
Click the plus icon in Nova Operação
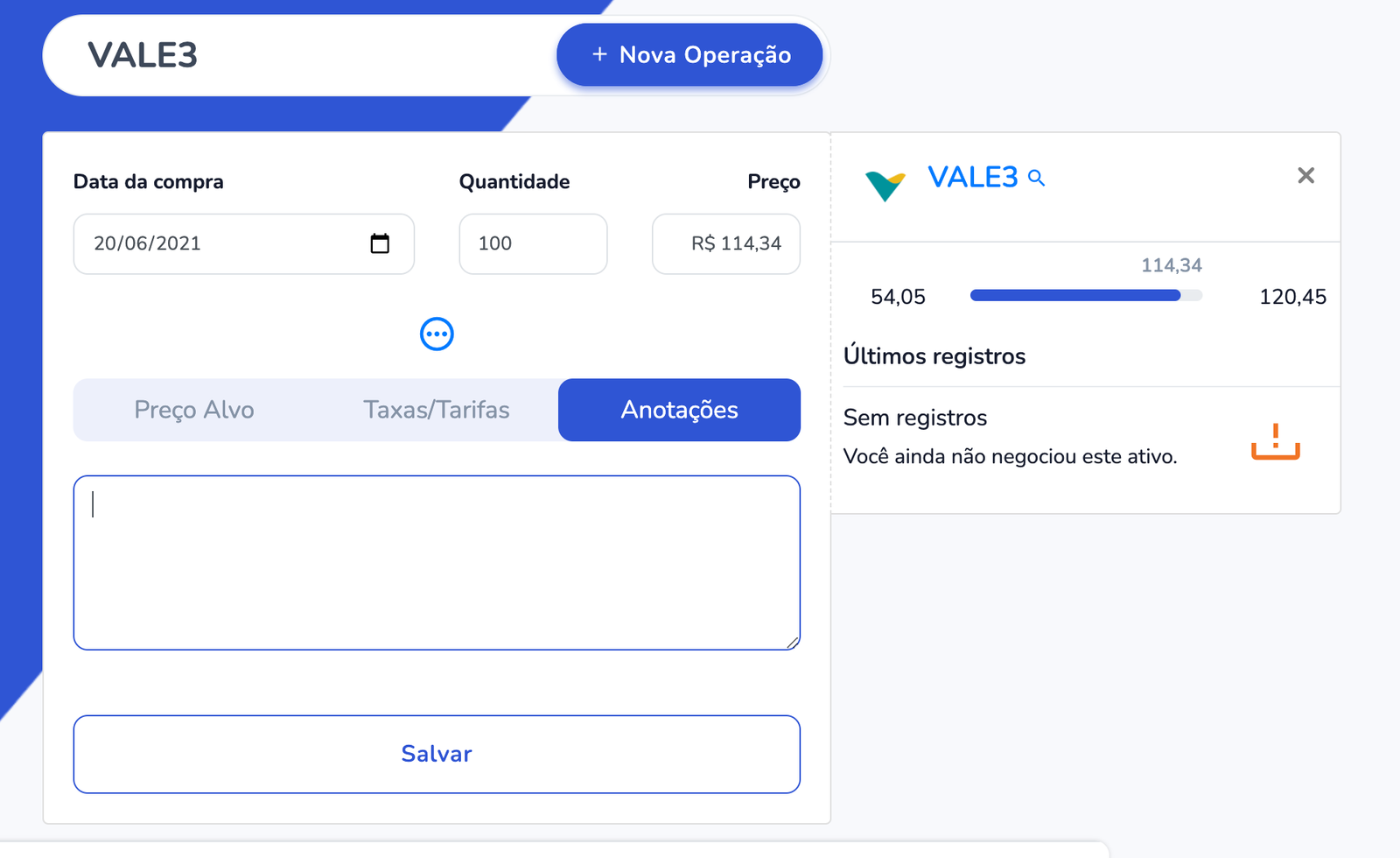pos(599,54)
